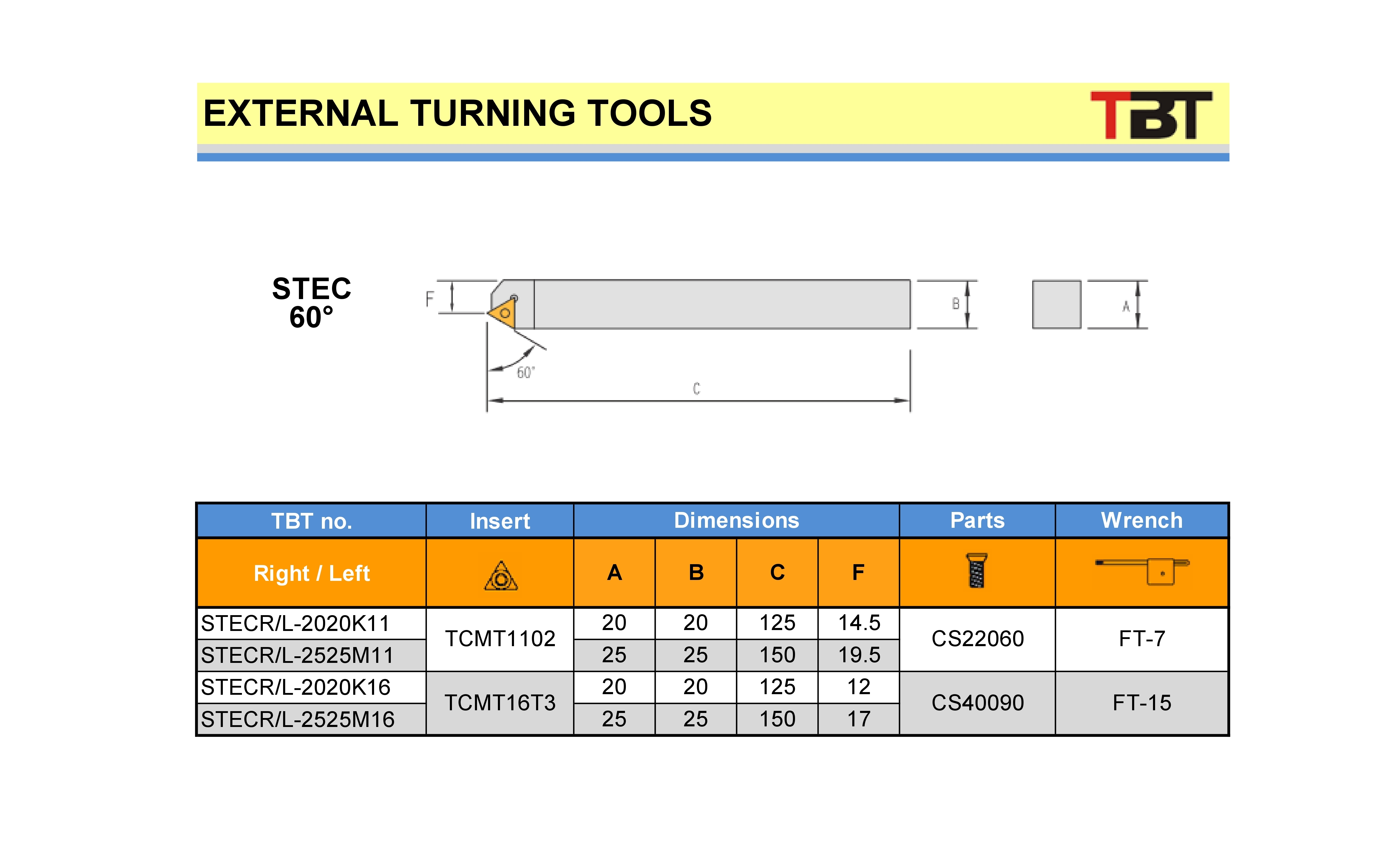Click dimension label F in the drawing
Image resolution: width=1400 pixels, height=868 pixels.
(430, 298)
